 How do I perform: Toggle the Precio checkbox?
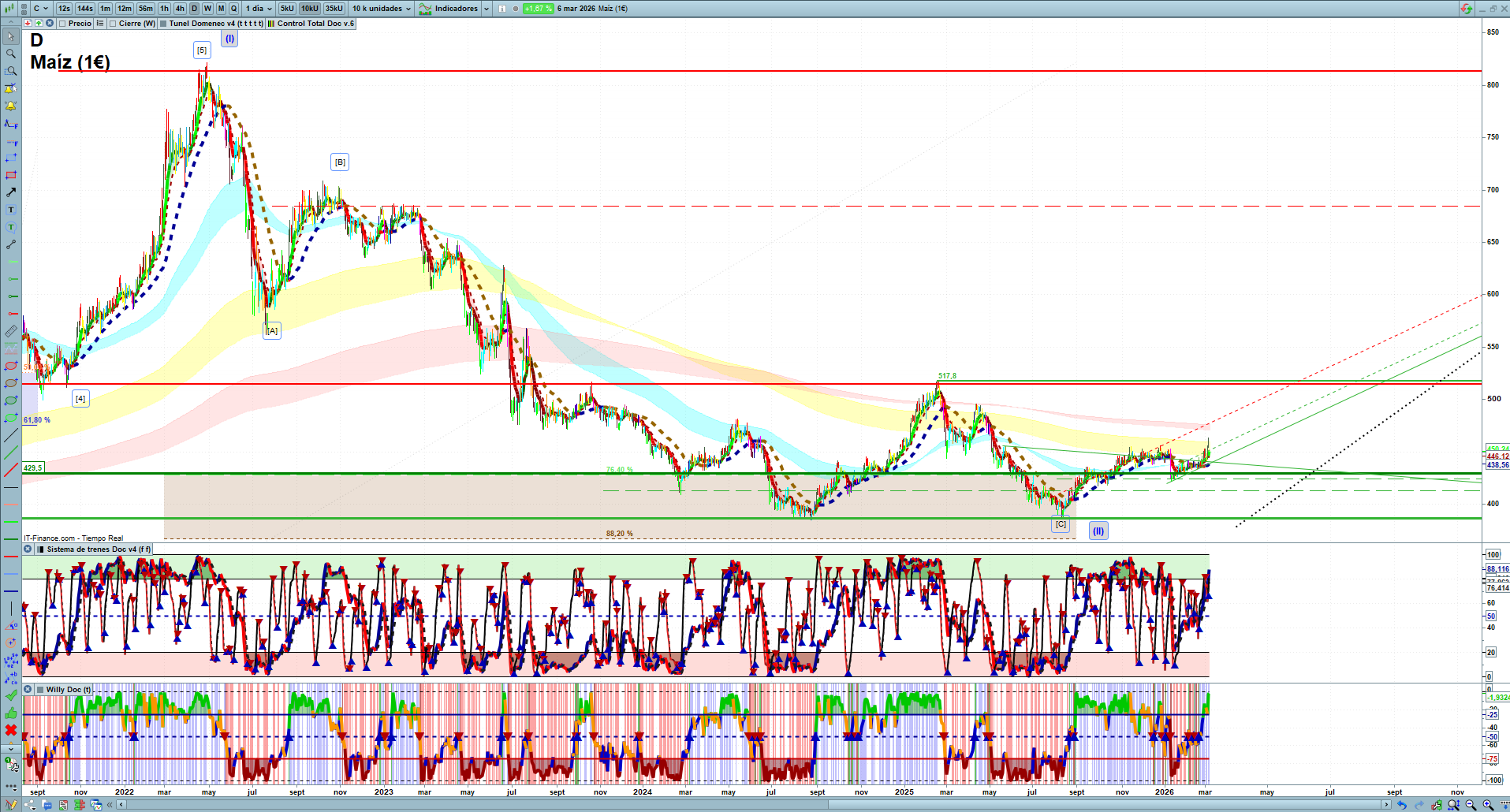63,24
